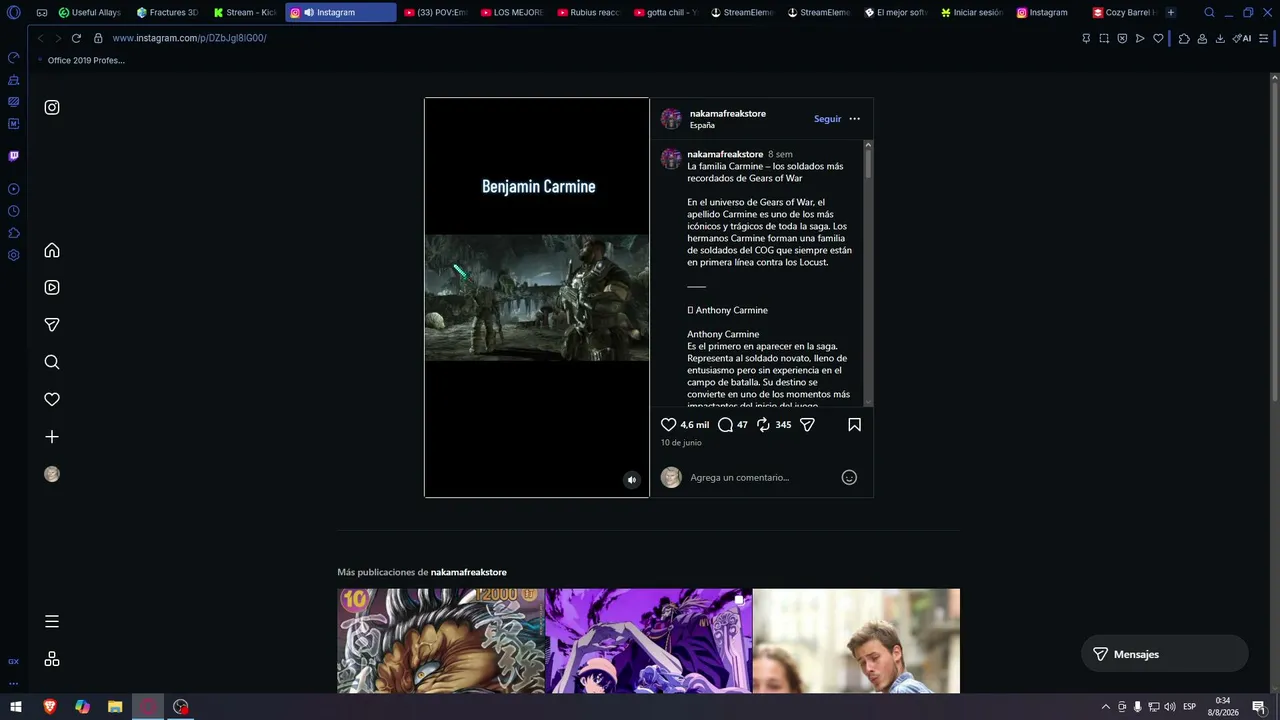Open Opera GX sidebar settings gear
1280x720 pixels.
(x=14, y=255)
